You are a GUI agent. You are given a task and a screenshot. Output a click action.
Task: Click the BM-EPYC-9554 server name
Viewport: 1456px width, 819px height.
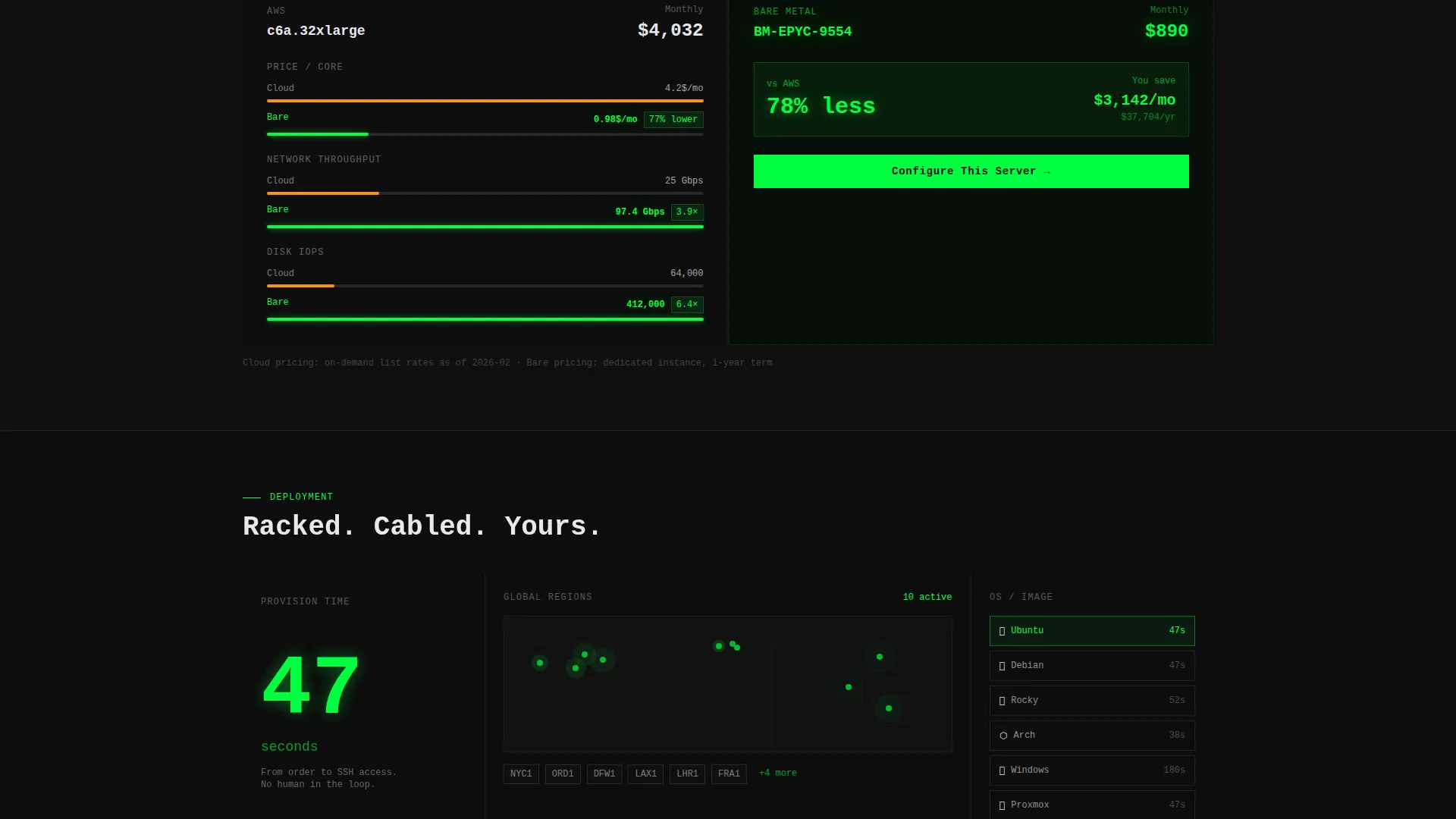click(802, 32)
